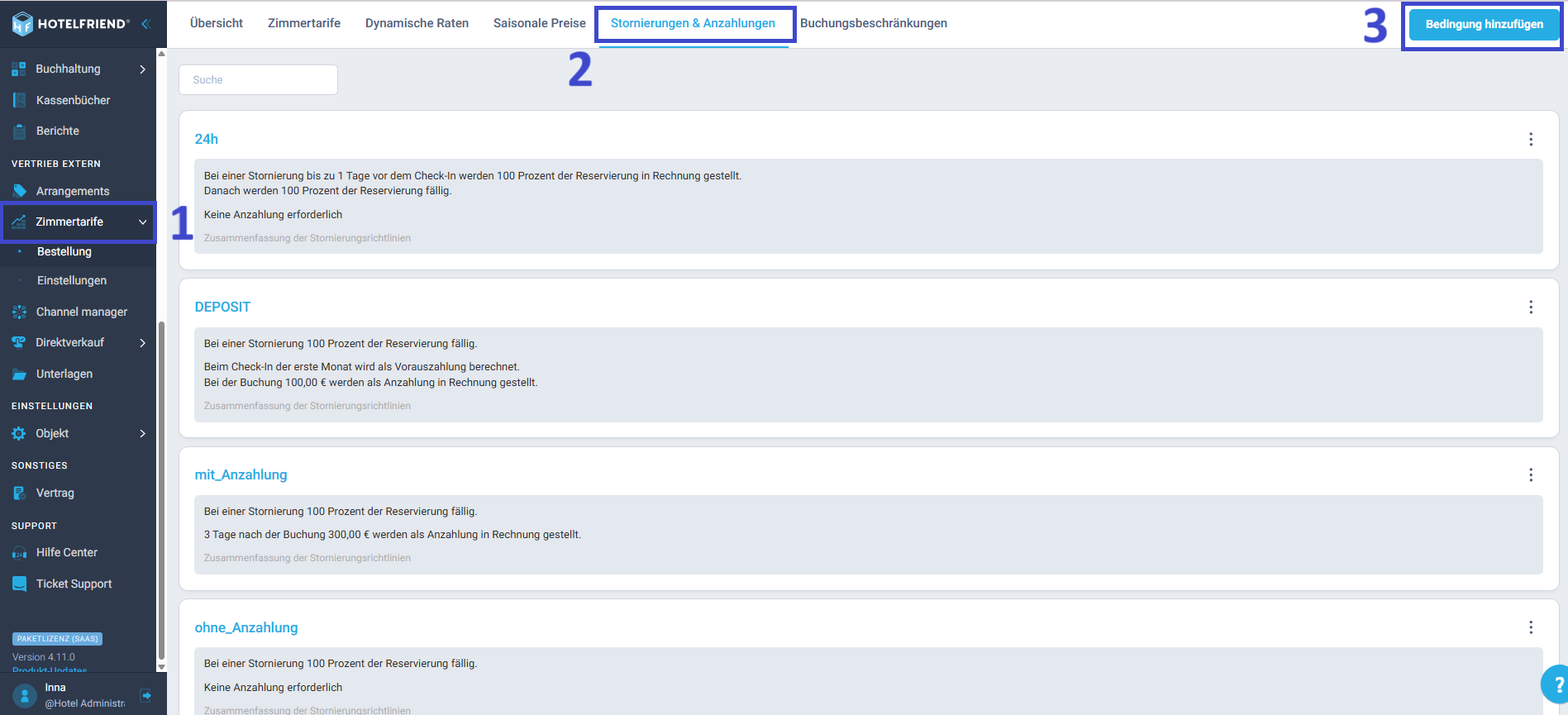1568x715 pixels.
Task: Select the Stornierungen & Anzahlungen tab
Action: point(693,23)
